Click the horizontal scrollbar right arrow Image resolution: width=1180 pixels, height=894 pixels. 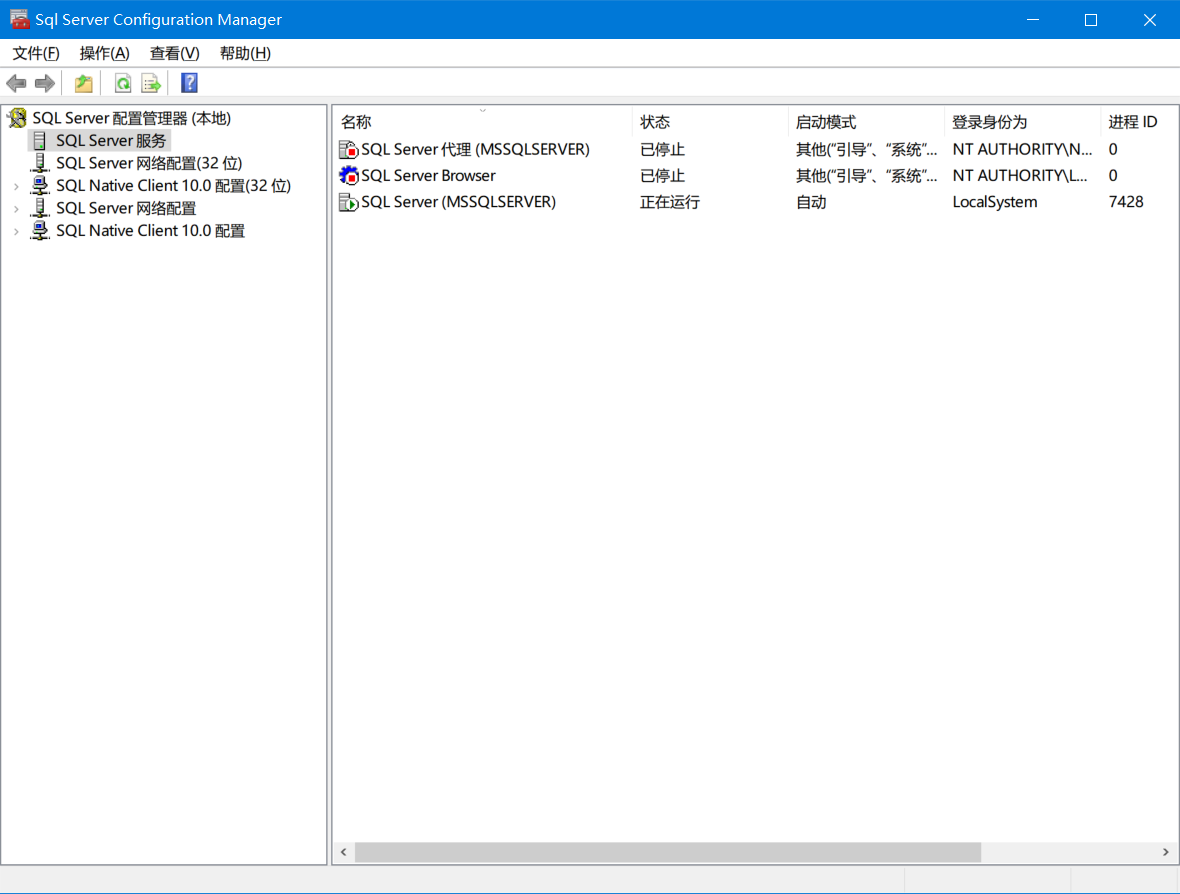pyautogui.click(x=1165, y=852)
